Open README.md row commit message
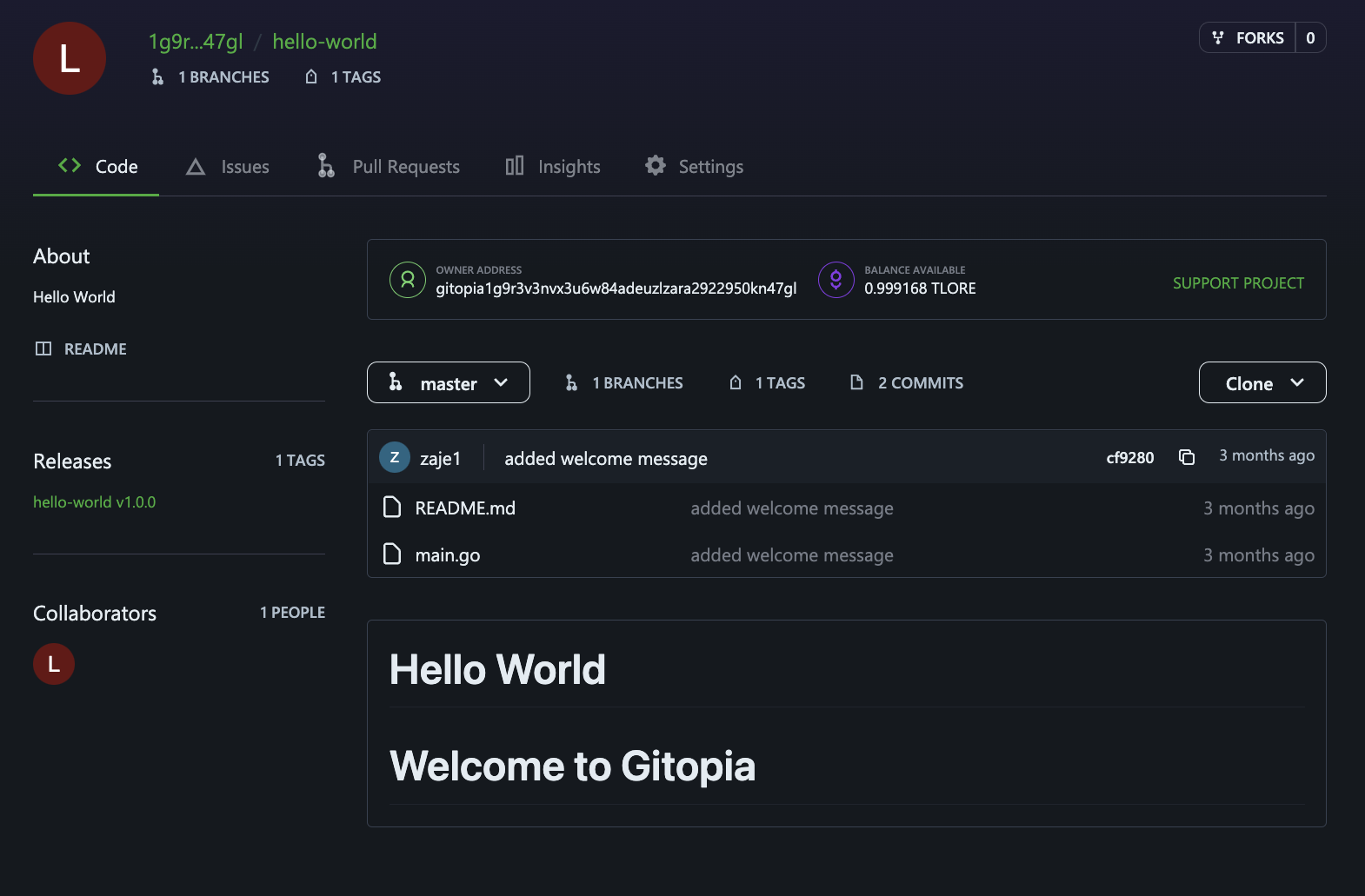 tap(792, 508)
